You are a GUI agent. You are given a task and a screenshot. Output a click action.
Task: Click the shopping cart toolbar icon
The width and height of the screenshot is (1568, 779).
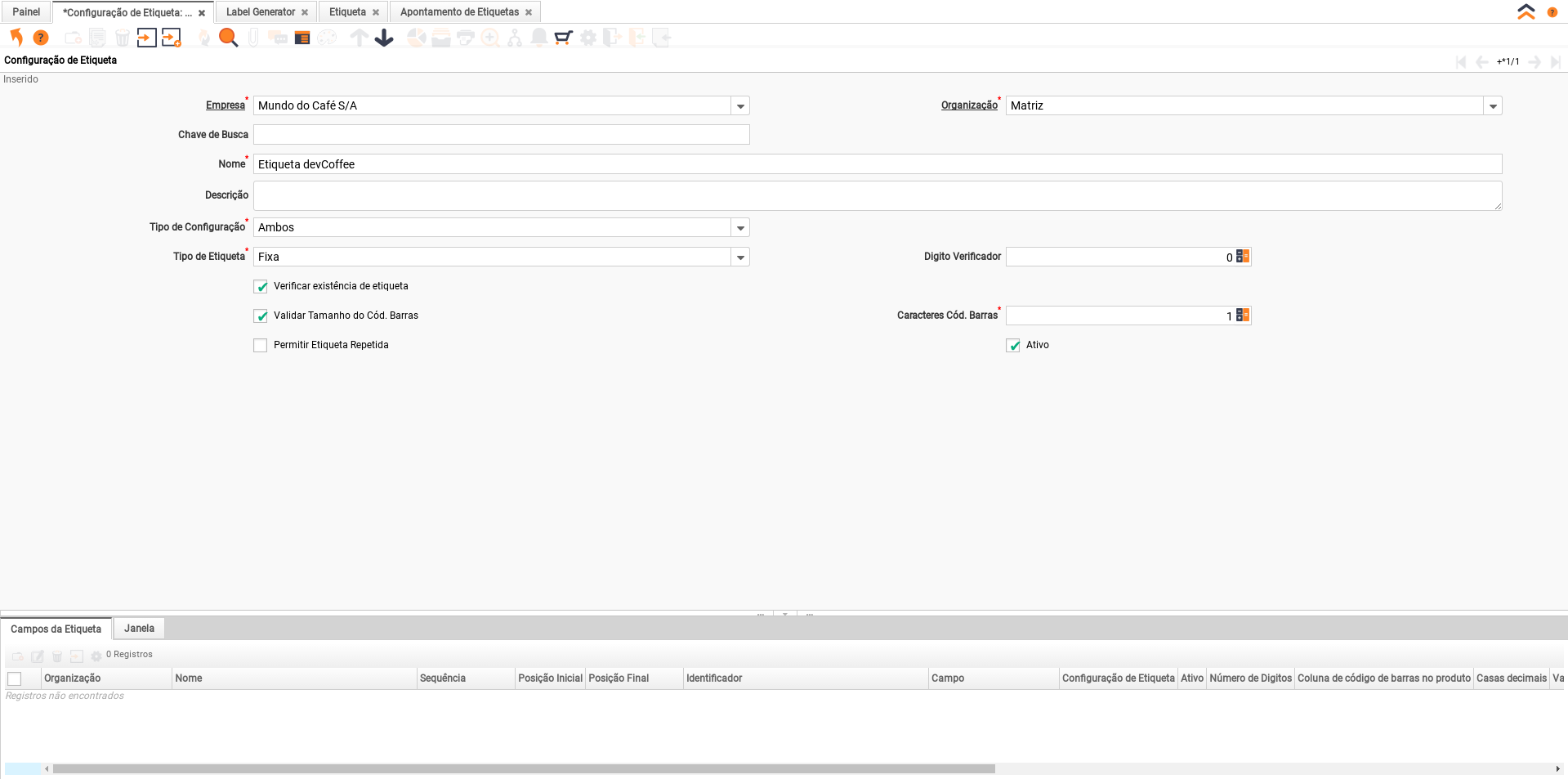coord(563,38)
